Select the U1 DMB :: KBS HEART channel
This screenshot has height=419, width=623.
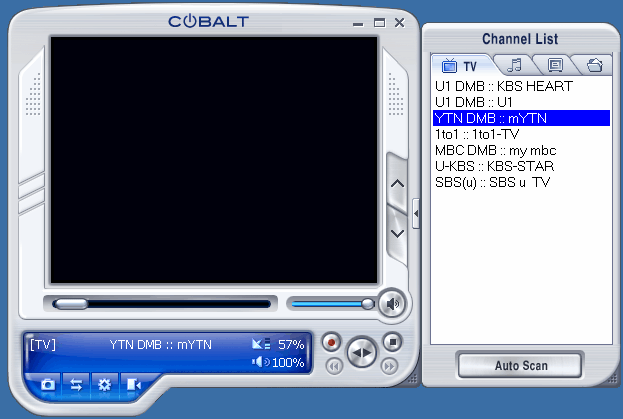pyautogui.click(x=521, y=86)
